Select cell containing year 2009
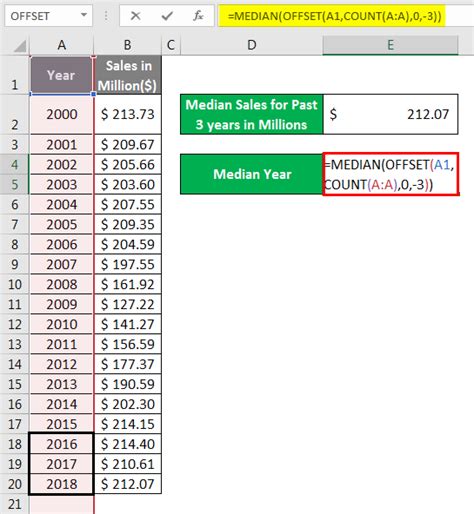This screenshot has width=474, height=514. coord(62,304)
